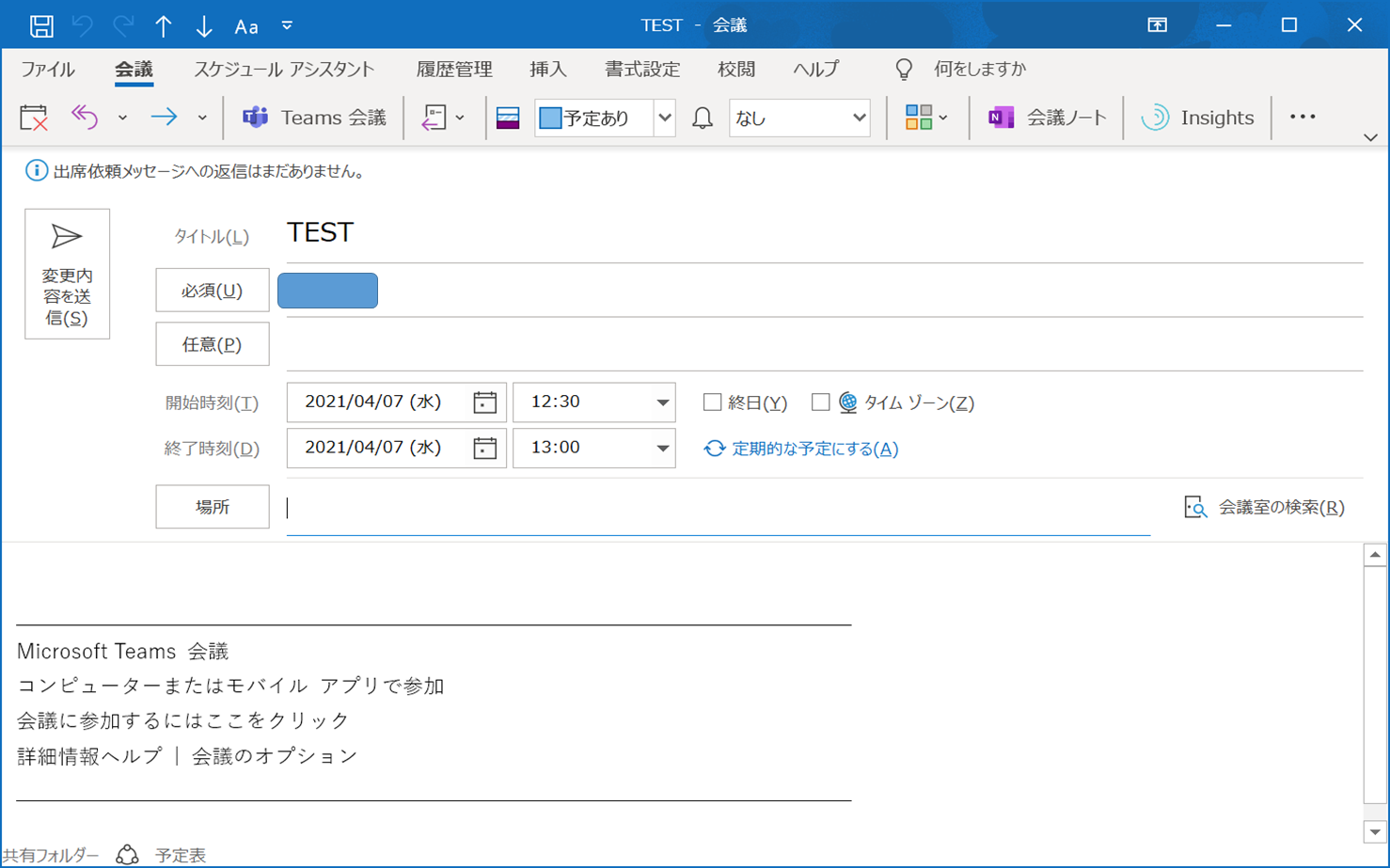1390x868 pixels.
Task: Open the Customize Quick Access Toolbar dropdown
Action: [287, 25]
